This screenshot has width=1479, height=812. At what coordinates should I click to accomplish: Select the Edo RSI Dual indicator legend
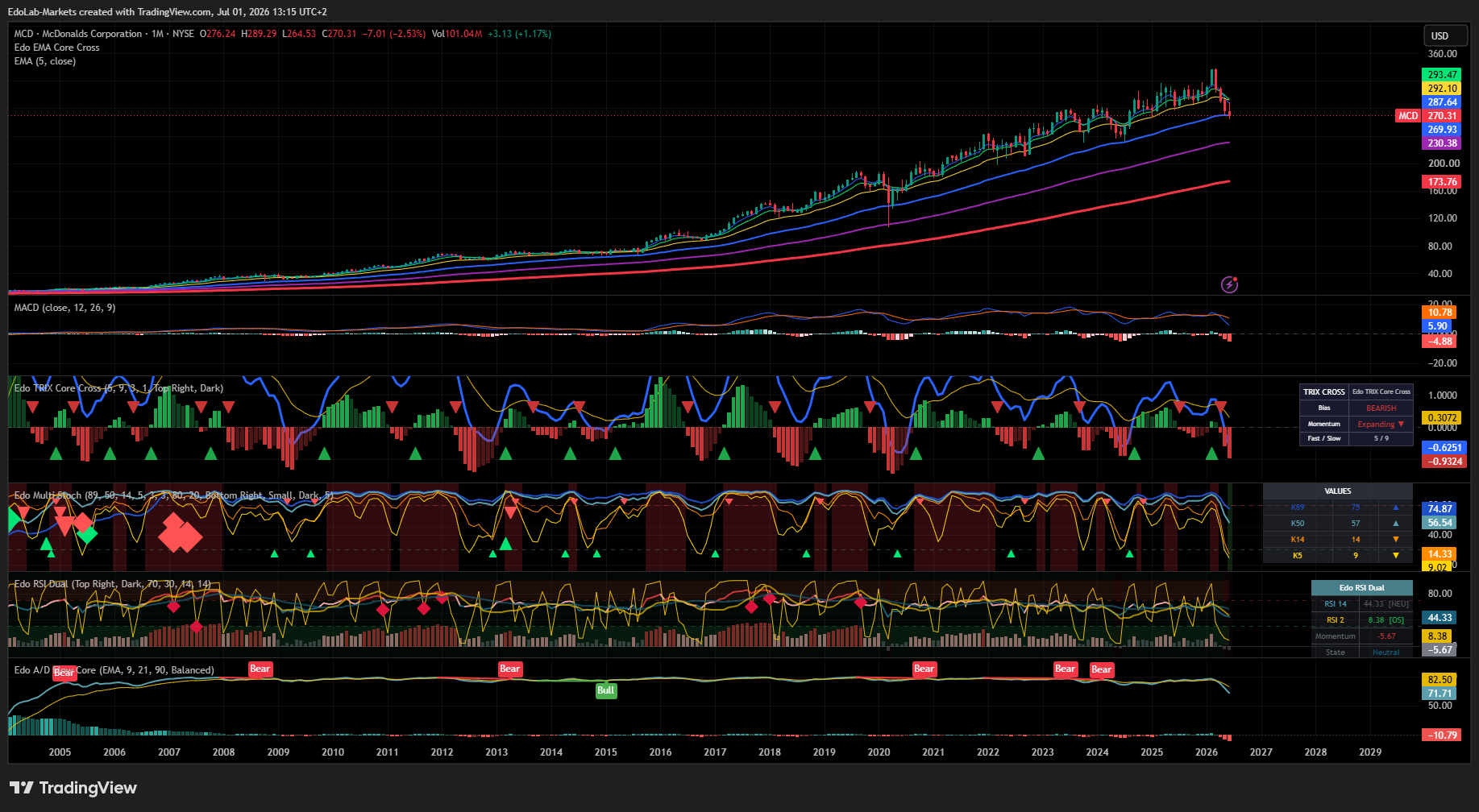[x=113, y=584]
